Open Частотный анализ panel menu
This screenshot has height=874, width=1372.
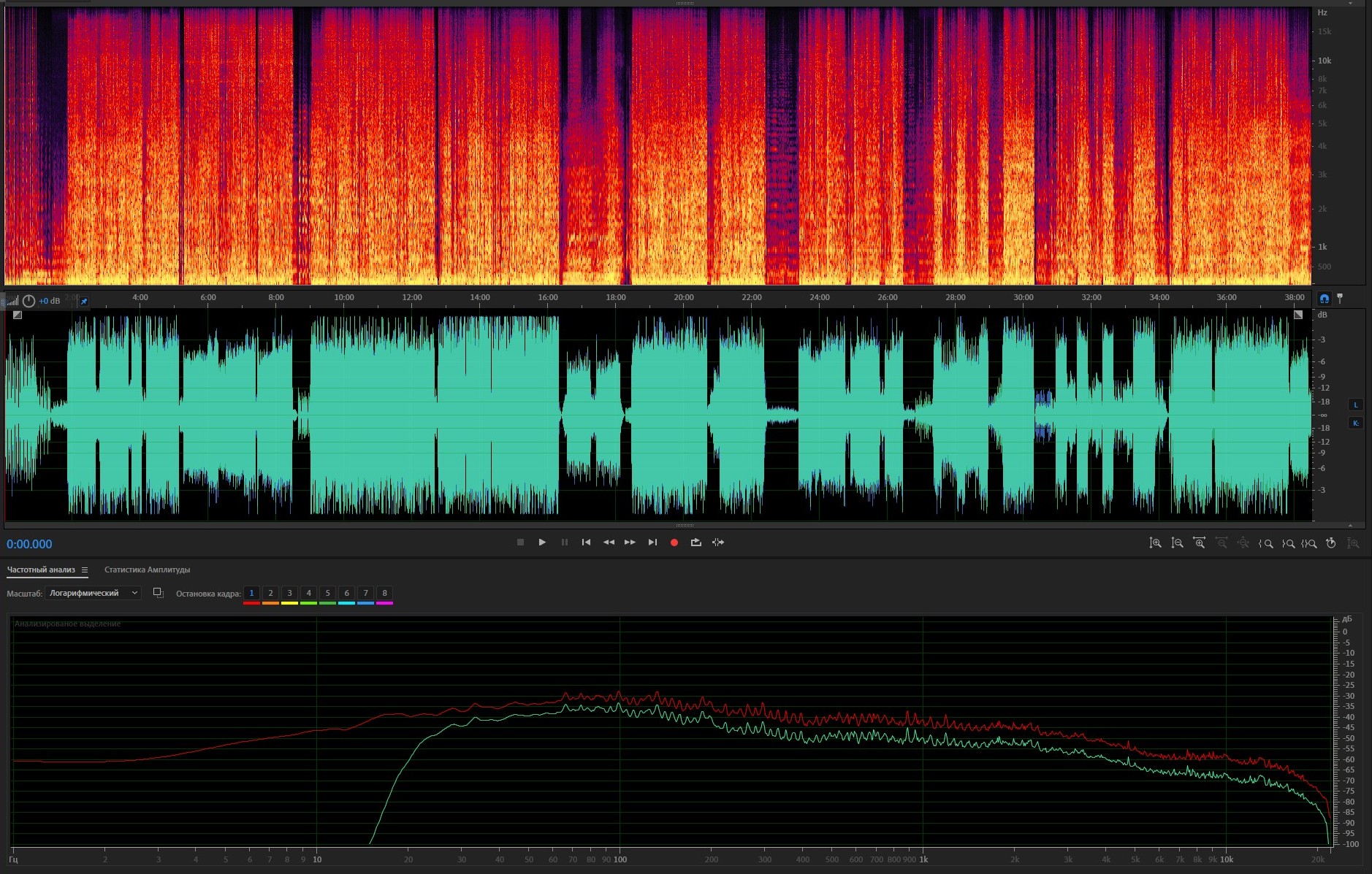(x=85, y=570)
